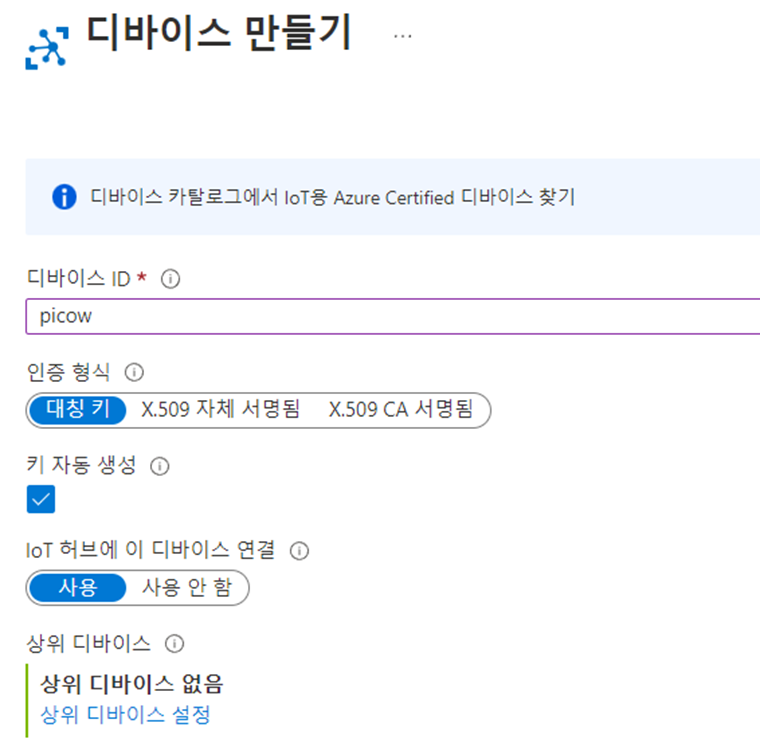This screenshot has height=743, width=760.
Task: Select X.509 자체 서명됨 authentication type
Action: pyautogui.click(x=221, y=410)
